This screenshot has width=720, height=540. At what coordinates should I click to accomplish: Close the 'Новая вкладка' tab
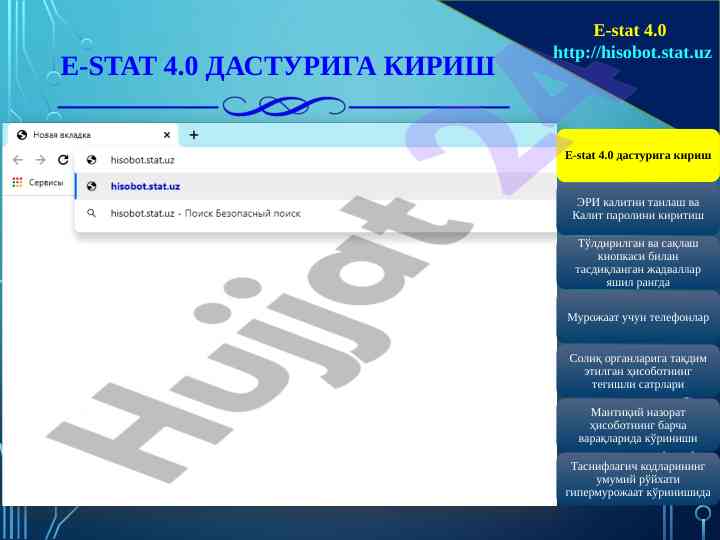point(167,135)
